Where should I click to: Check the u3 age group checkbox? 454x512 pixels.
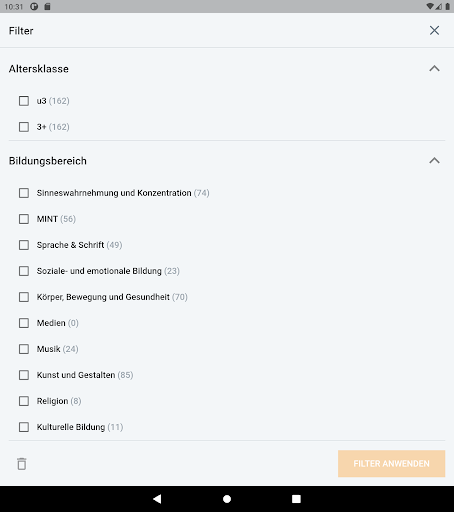tap(24, 101)
